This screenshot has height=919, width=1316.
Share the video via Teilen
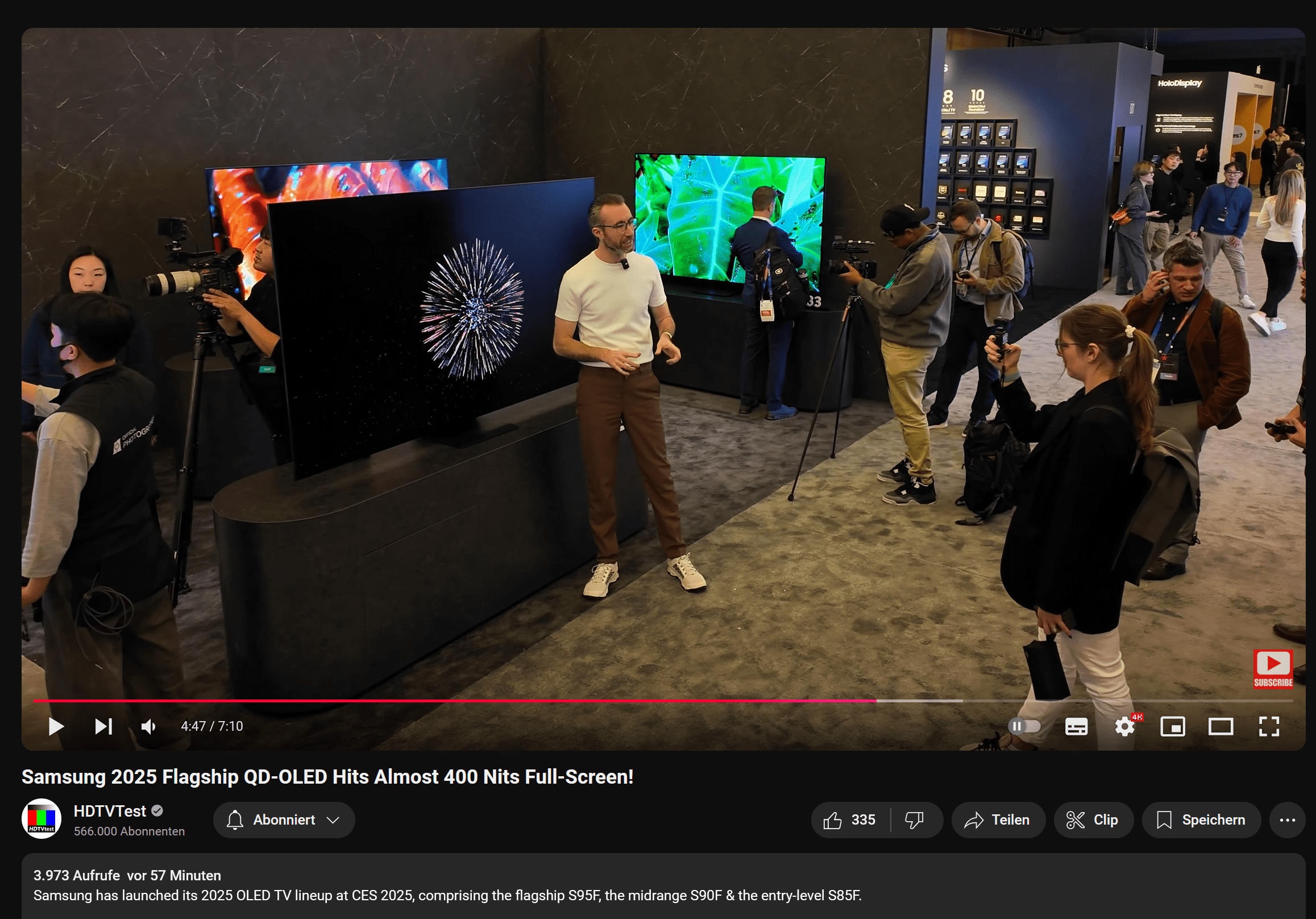(x=998, y=820)
